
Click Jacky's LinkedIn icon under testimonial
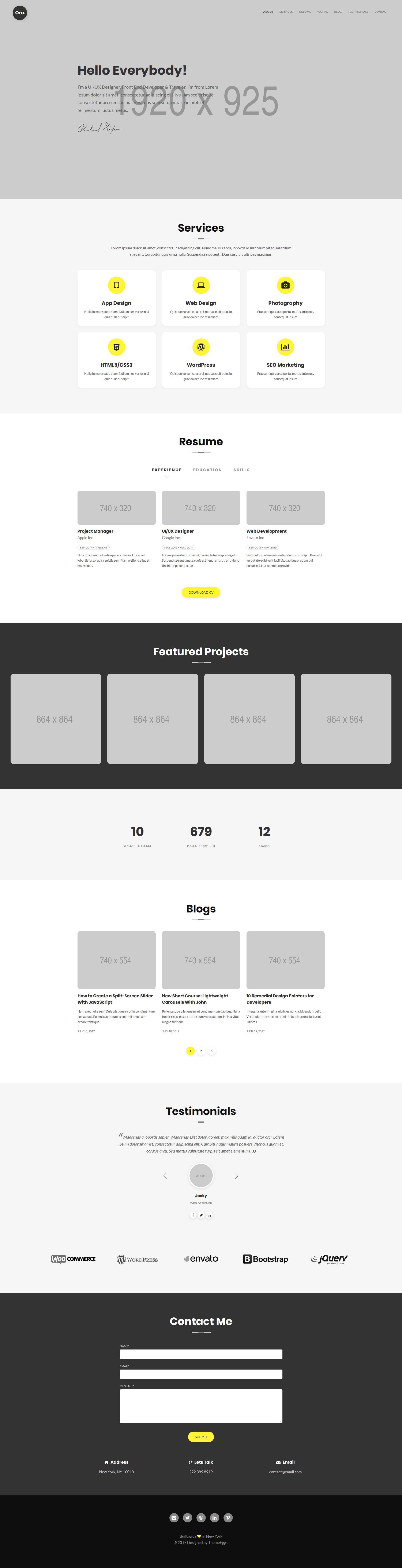[209, 1215]
